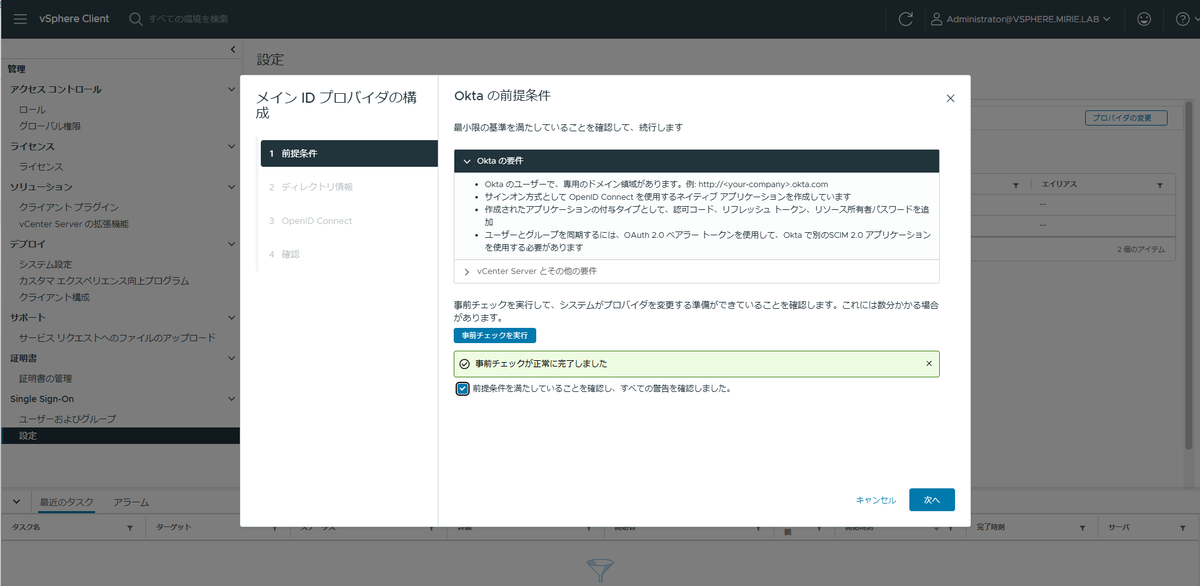Open カスタマ エクスペリエンス向上プログラム in navigation
This screenshot has height=586, width=1200.
pos(104,281)
